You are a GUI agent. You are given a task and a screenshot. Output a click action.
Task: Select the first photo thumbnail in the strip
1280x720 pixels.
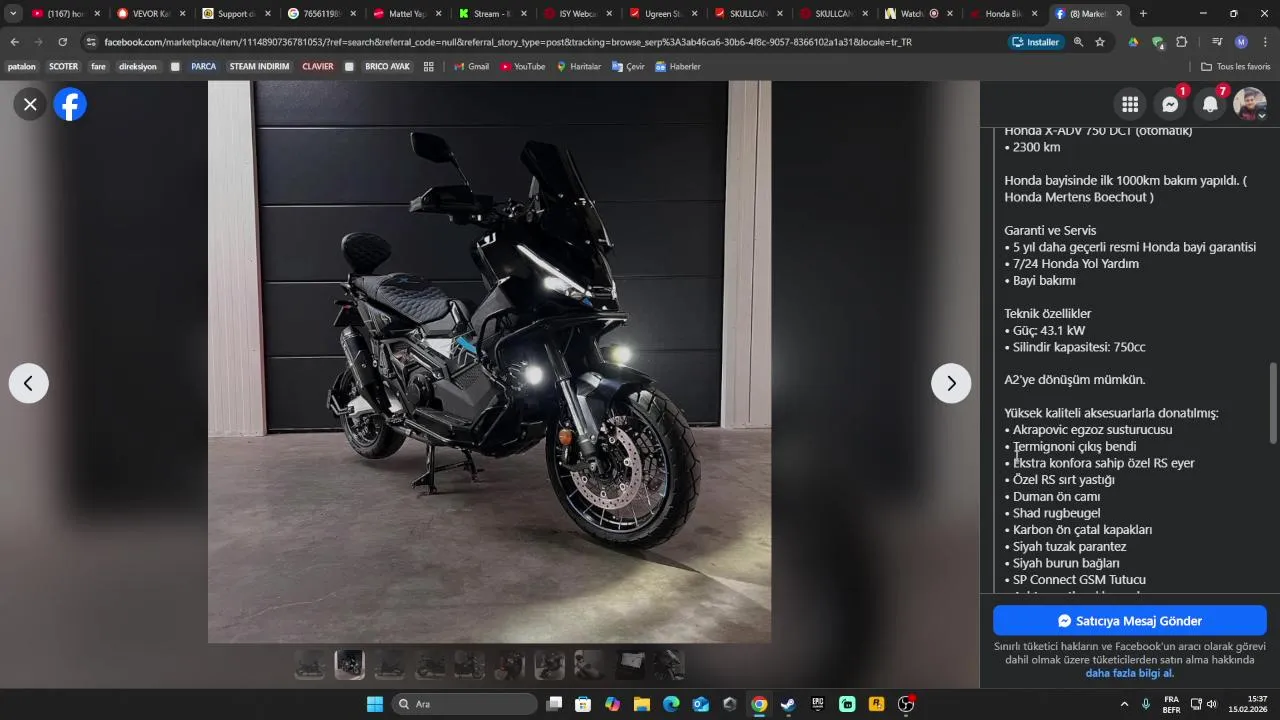tap(310, 665)
